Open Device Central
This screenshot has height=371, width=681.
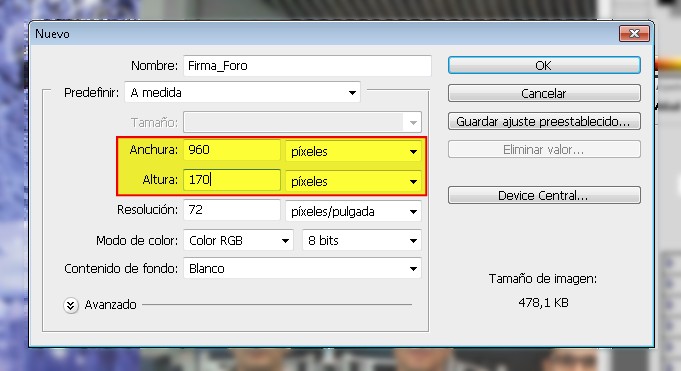pos(544,195)
